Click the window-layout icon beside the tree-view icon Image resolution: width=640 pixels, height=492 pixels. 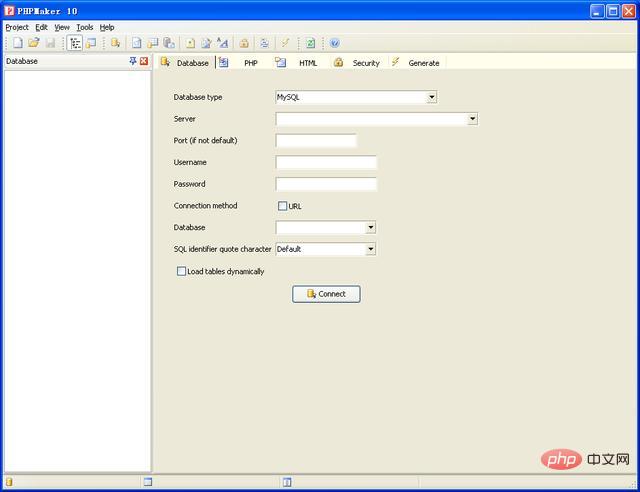click(x=91, y=43)
